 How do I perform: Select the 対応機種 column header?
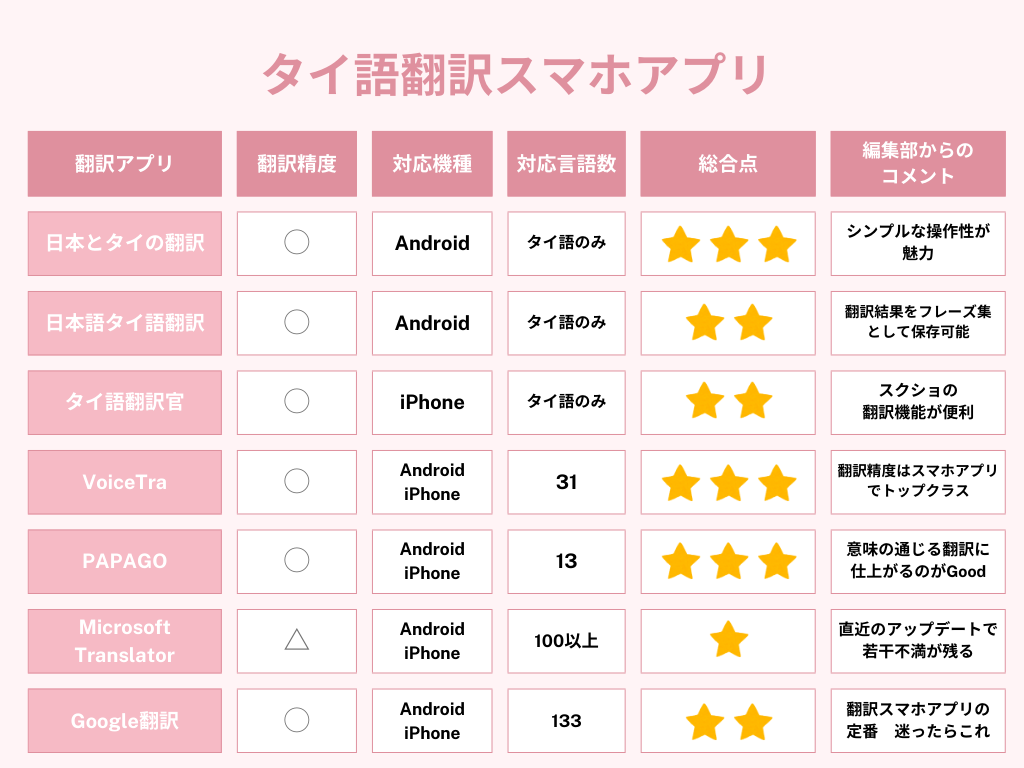pyautogui.click(x=432, y=164)
